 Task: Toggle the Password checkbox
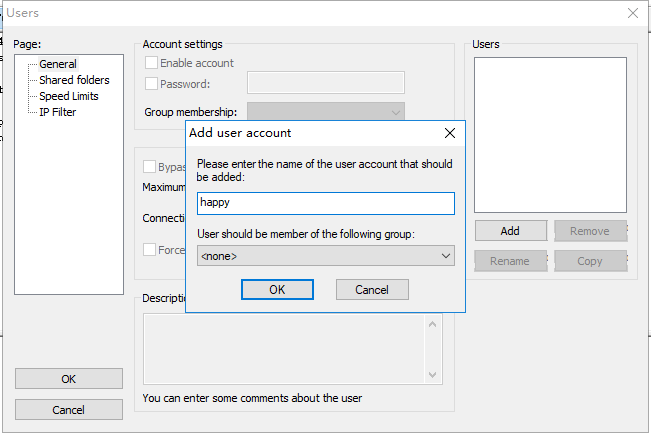coord(152,84)
